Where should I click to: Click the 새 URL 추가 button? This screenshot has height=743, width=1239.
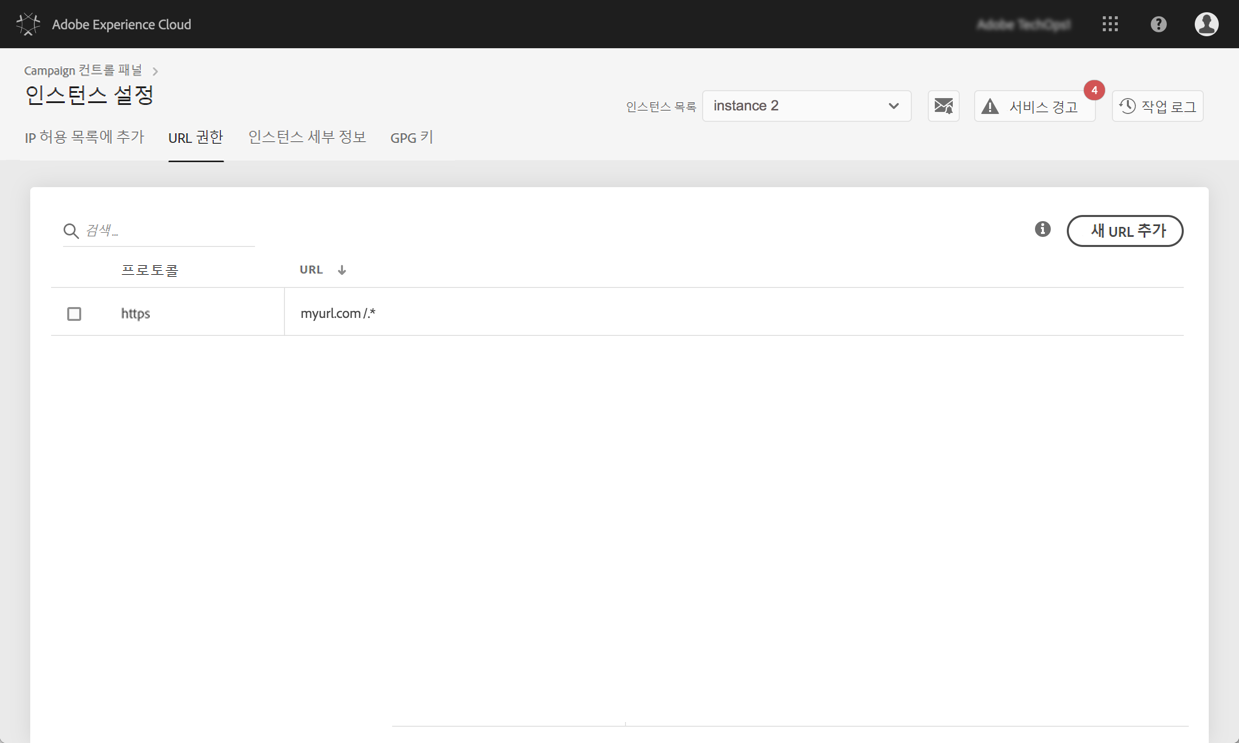click(x=1125, y=231)
